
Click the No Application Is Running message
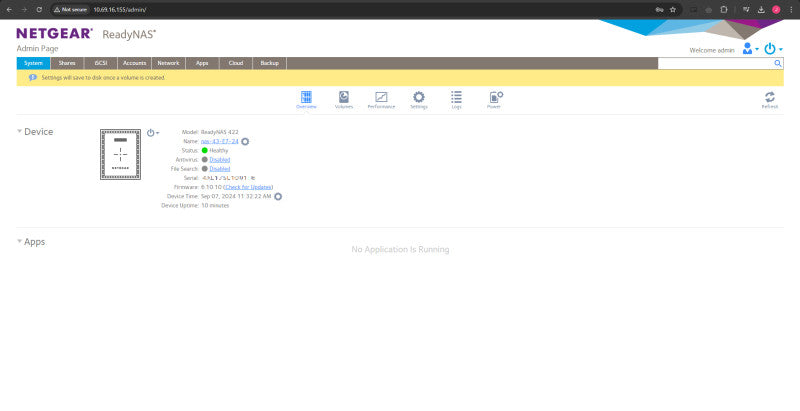tap(401, 249)
